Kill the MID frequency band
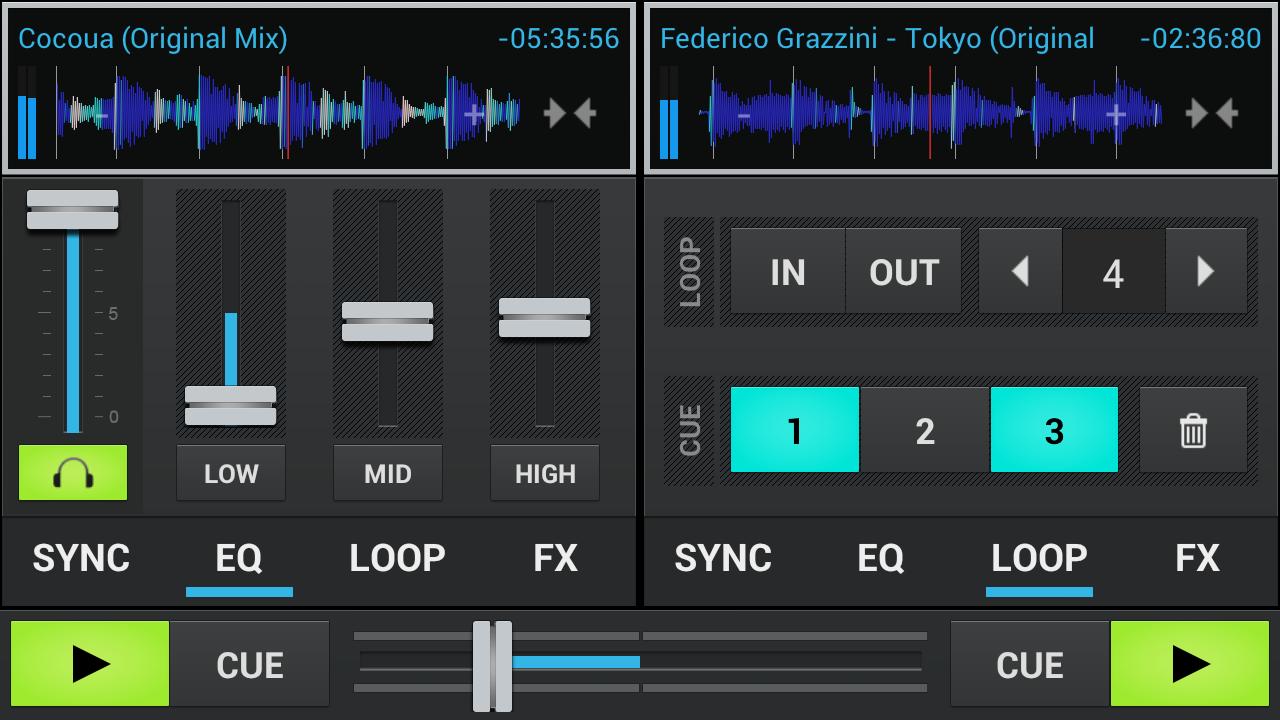The height and width of the screenshot is (720, 1280). [388, 473]
